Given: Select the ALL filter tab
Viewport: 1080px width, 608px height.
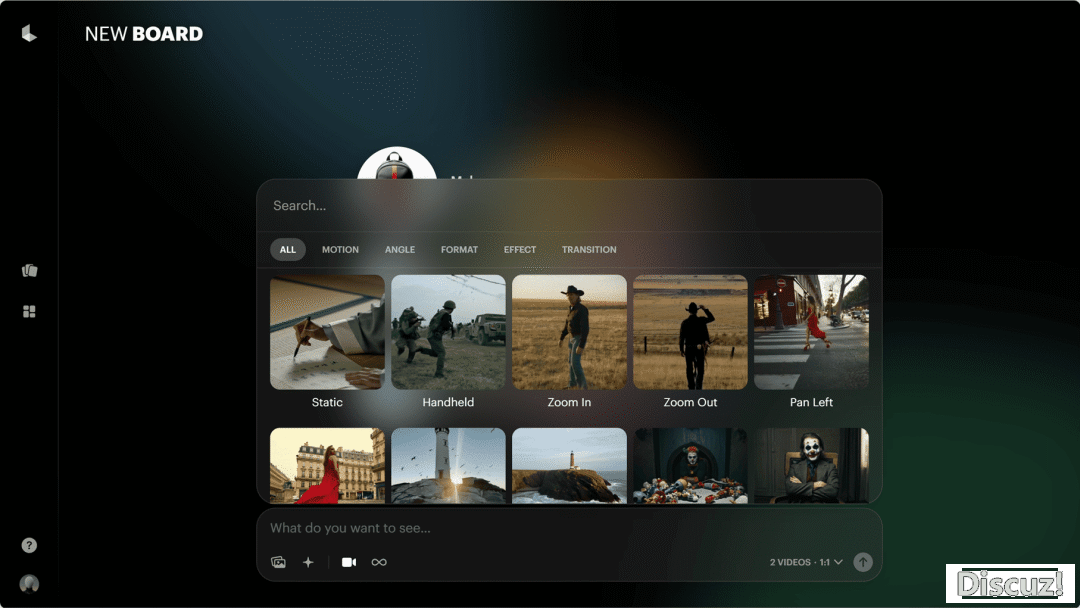Looking at the screenshot, I should [x=288, y=250].
